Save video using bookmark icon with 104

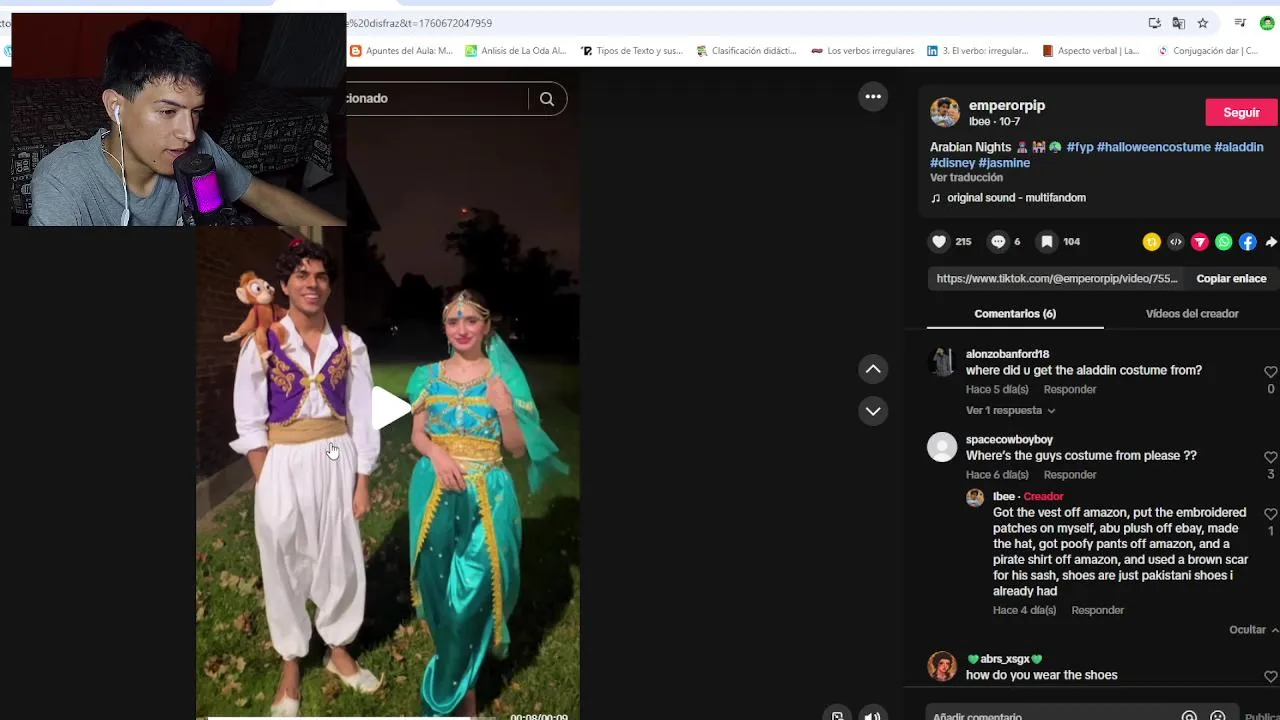(x=1046, y=241)
